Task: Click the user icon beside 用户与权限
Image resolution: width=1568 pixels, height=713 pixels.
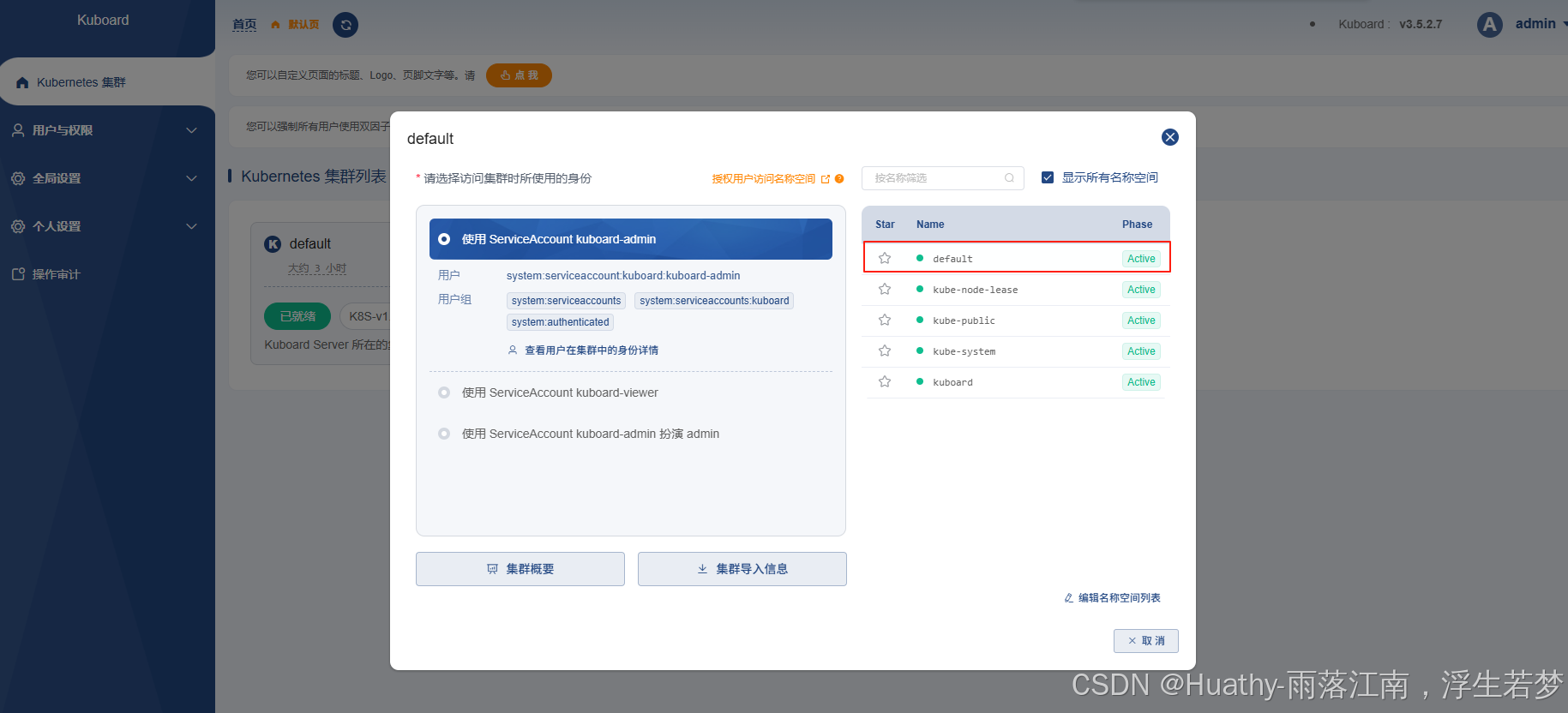Action: 18,130
